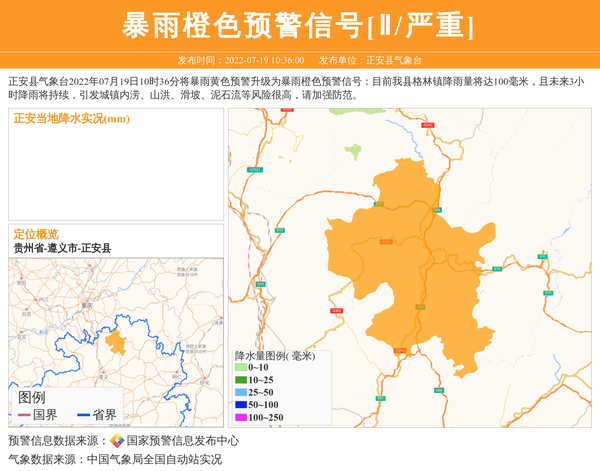Screen dimensions: 600x471
Task: Click the 降水量图例(毫米) legend title
Action: (275, 355)
